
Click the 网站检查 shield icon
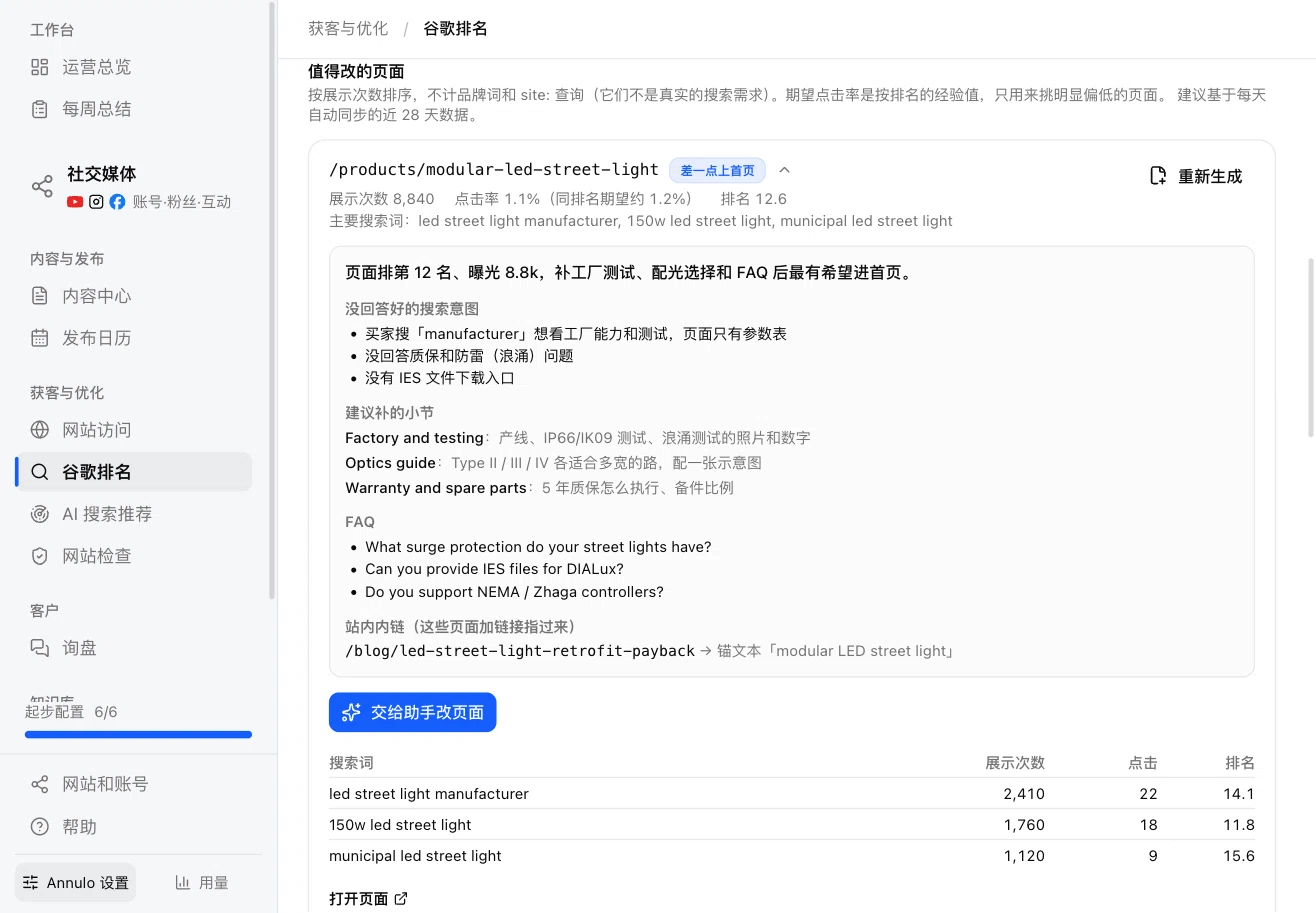pos(40,556)
